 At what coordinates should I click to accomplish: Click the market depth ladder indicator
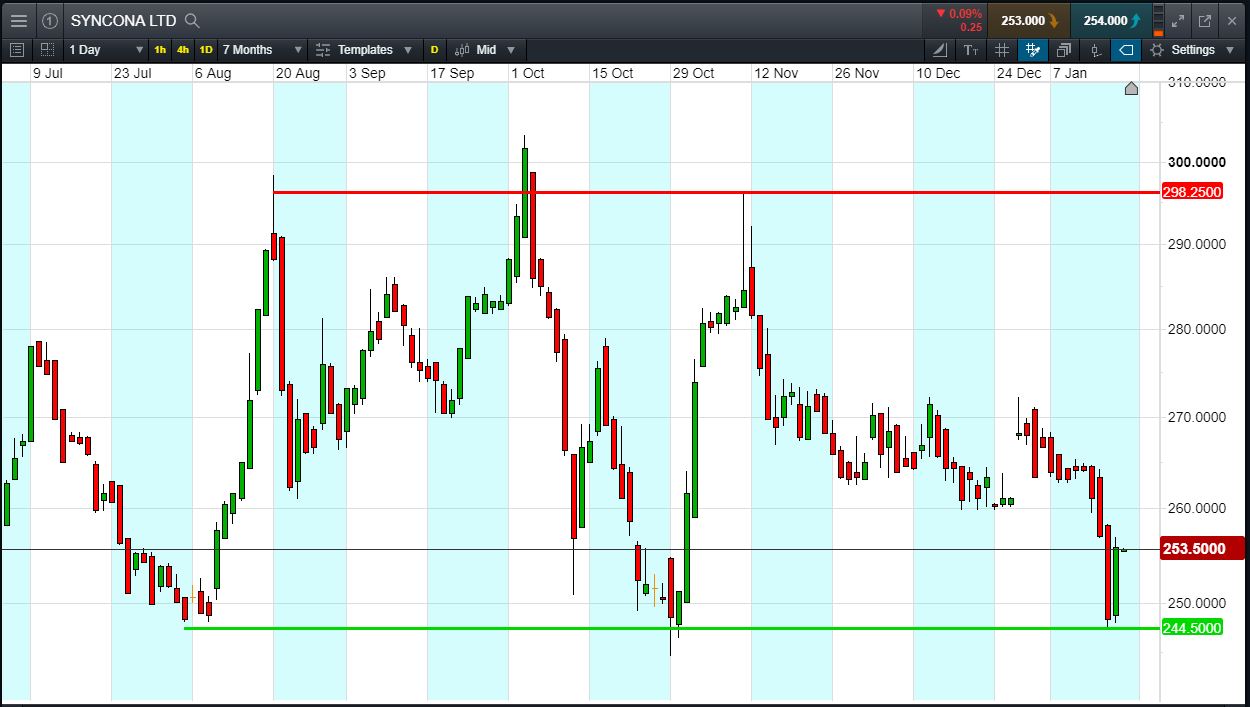[1158, 20]
